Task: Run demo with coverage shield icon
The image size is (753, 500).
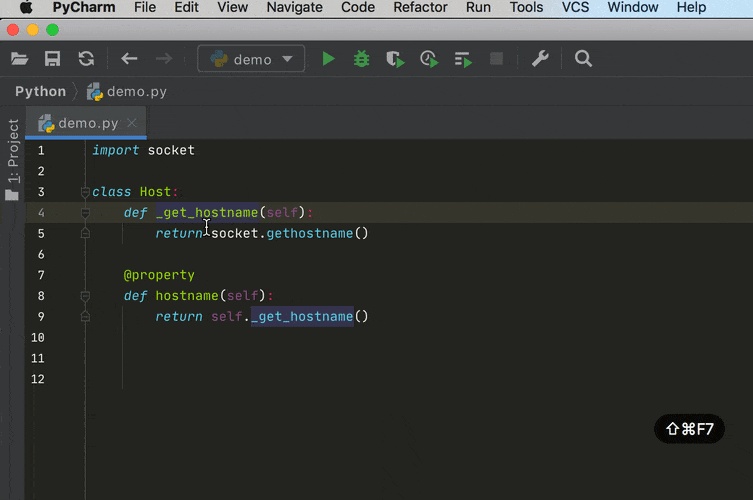Action: coord(395,60)
